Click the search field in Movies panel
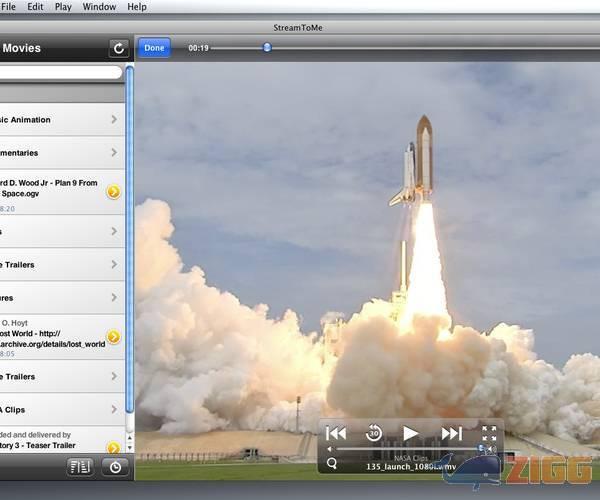This screenshot has width=600, height=500. click(60, 73)
